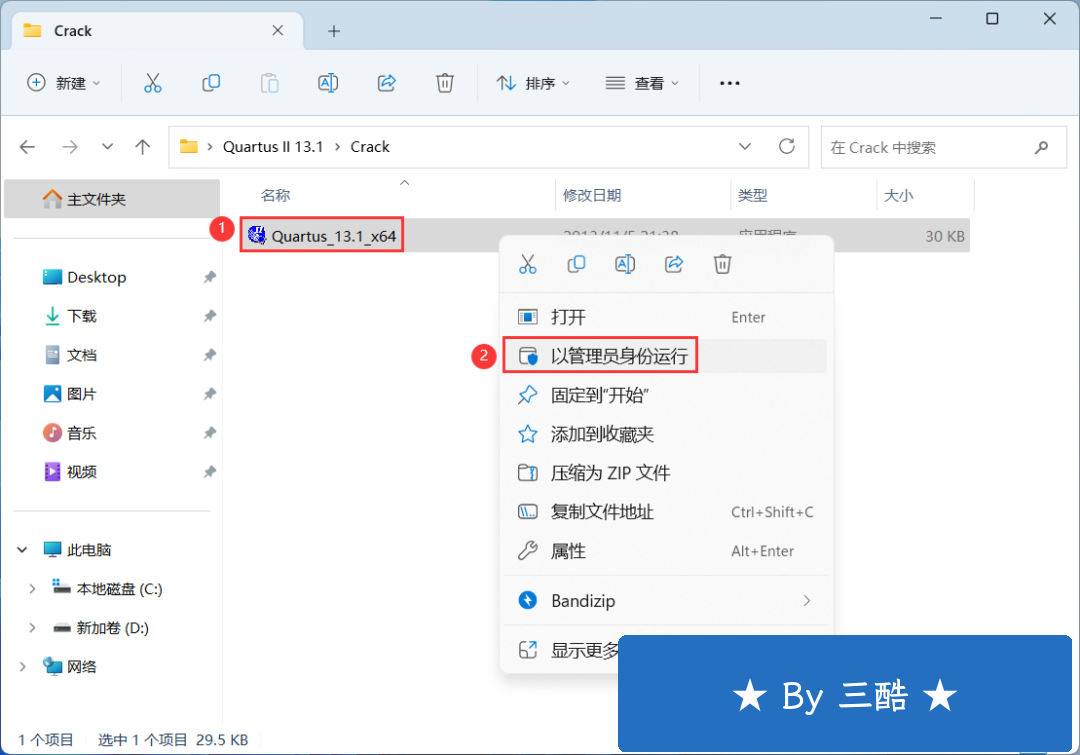The height and width of the screenshot is (755, 1080).
Task: Click the Copy icon in the context menu
Action: click(576, 264)
